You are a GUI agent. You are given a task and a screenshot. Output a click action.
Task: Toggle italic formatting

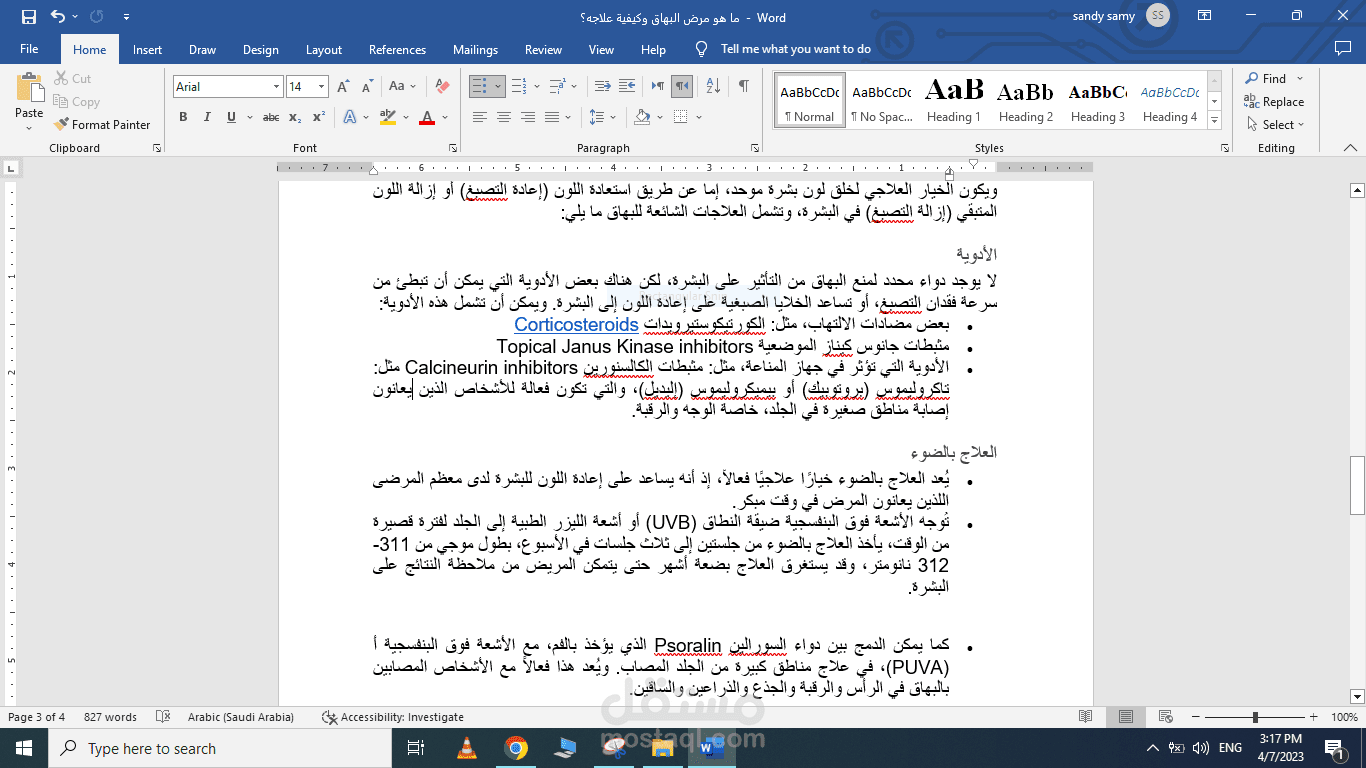click(207, 117)
